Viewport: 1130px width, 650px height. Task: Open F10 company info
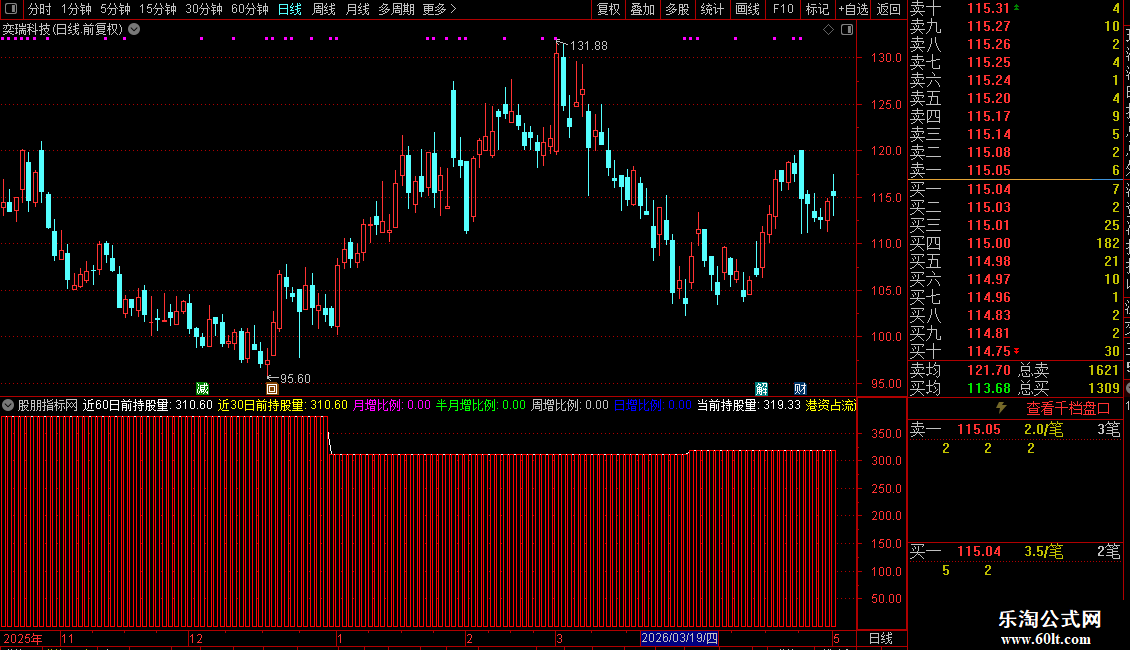click(x=783, y=9)
